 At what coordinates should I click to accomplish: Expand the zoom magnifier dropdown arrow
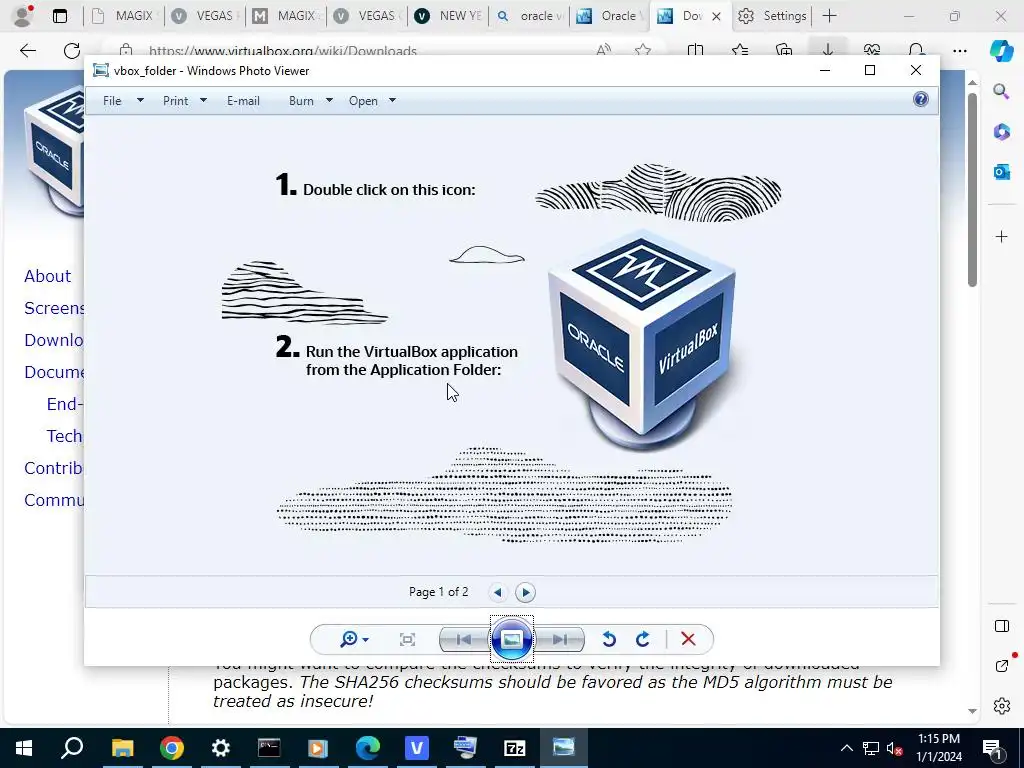pos(365,640)
